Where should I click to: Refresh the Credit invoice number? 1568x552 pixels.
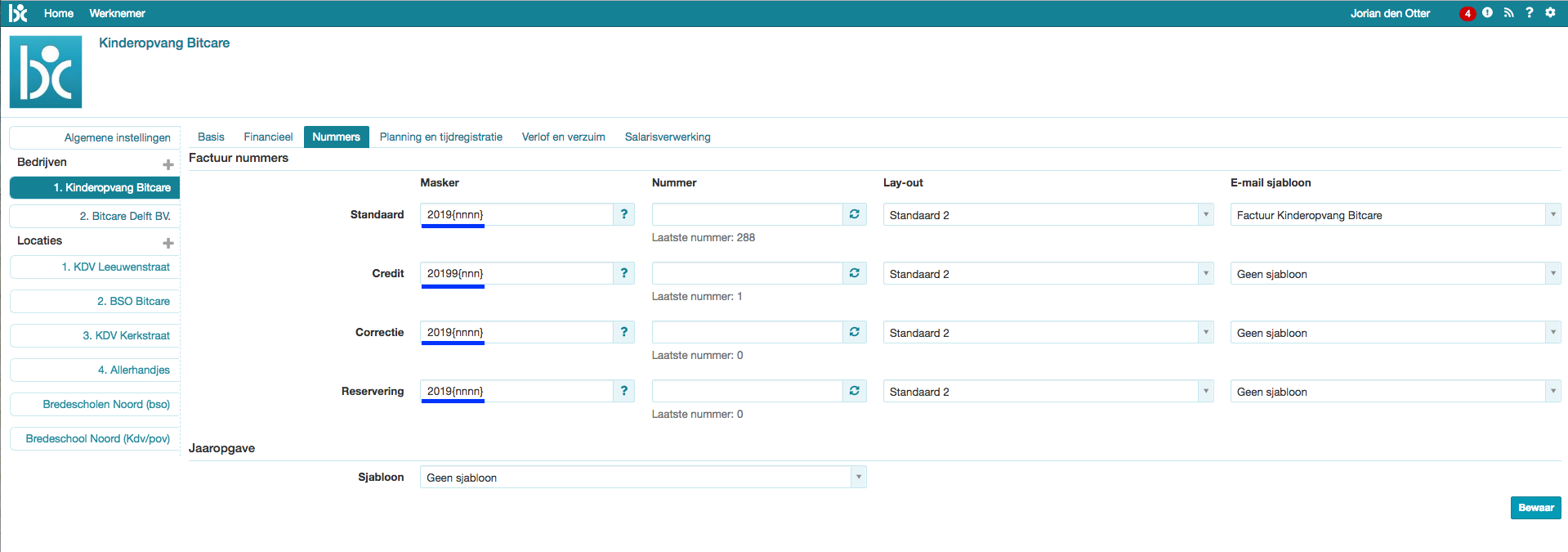click(x=855, y=273)
